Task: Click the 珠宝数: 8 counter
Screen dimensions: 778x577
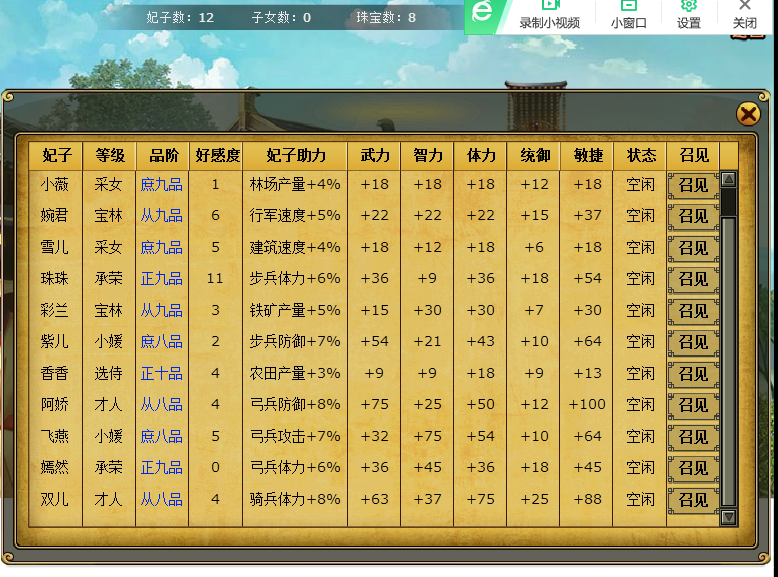Action: [x=386, y=18]
